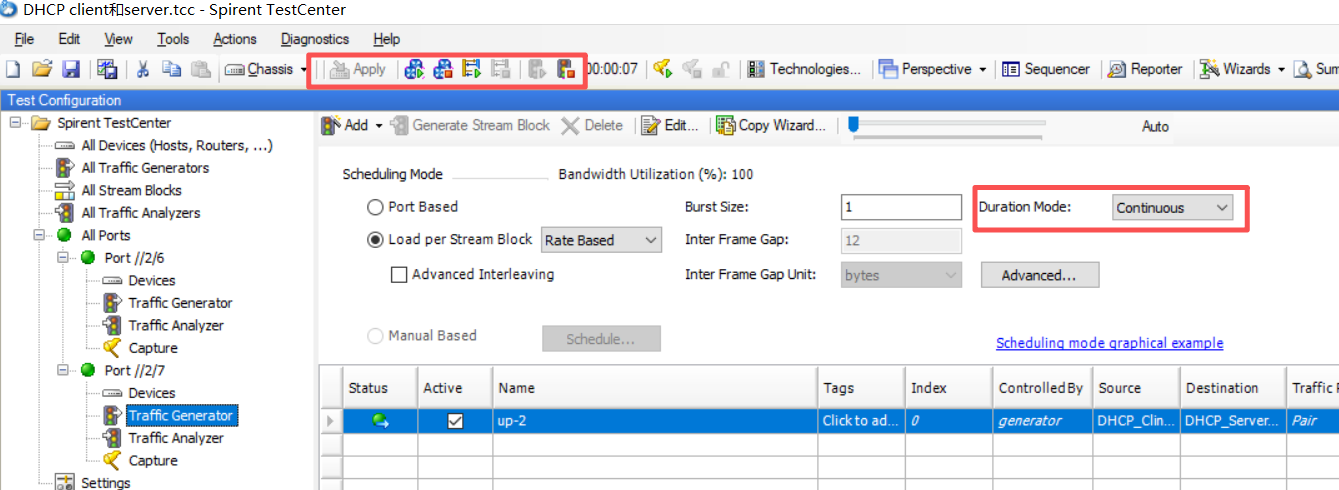Screen dimensions: 1339x490
Task: Click the greyed lock icon in toolbar
Action: 720,69
